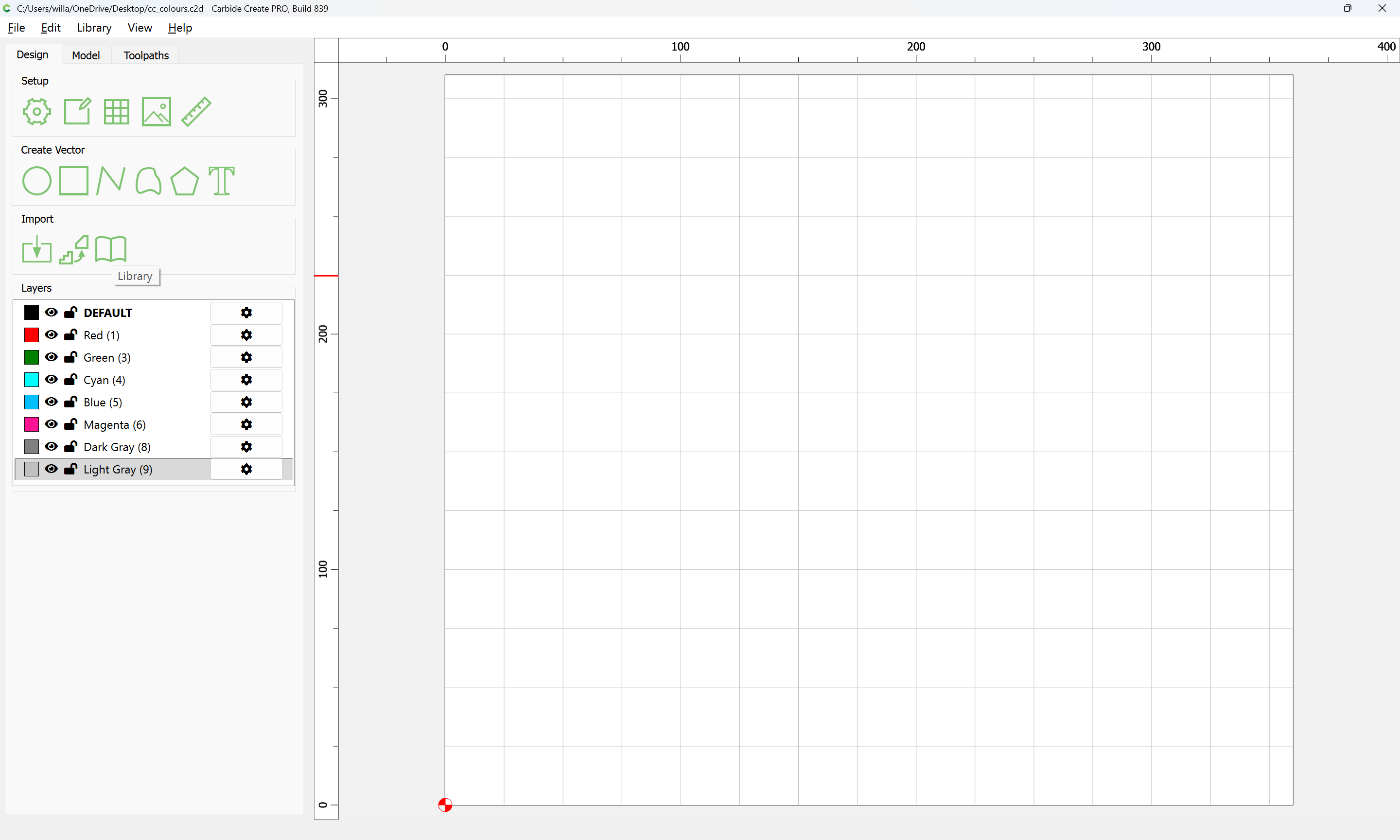Hide the Red (1) layer

[51, 334]
